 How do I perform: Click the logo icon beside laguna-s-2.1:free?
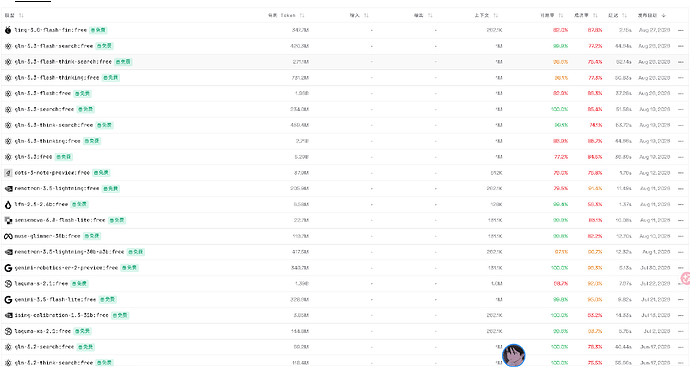point(8,283)
